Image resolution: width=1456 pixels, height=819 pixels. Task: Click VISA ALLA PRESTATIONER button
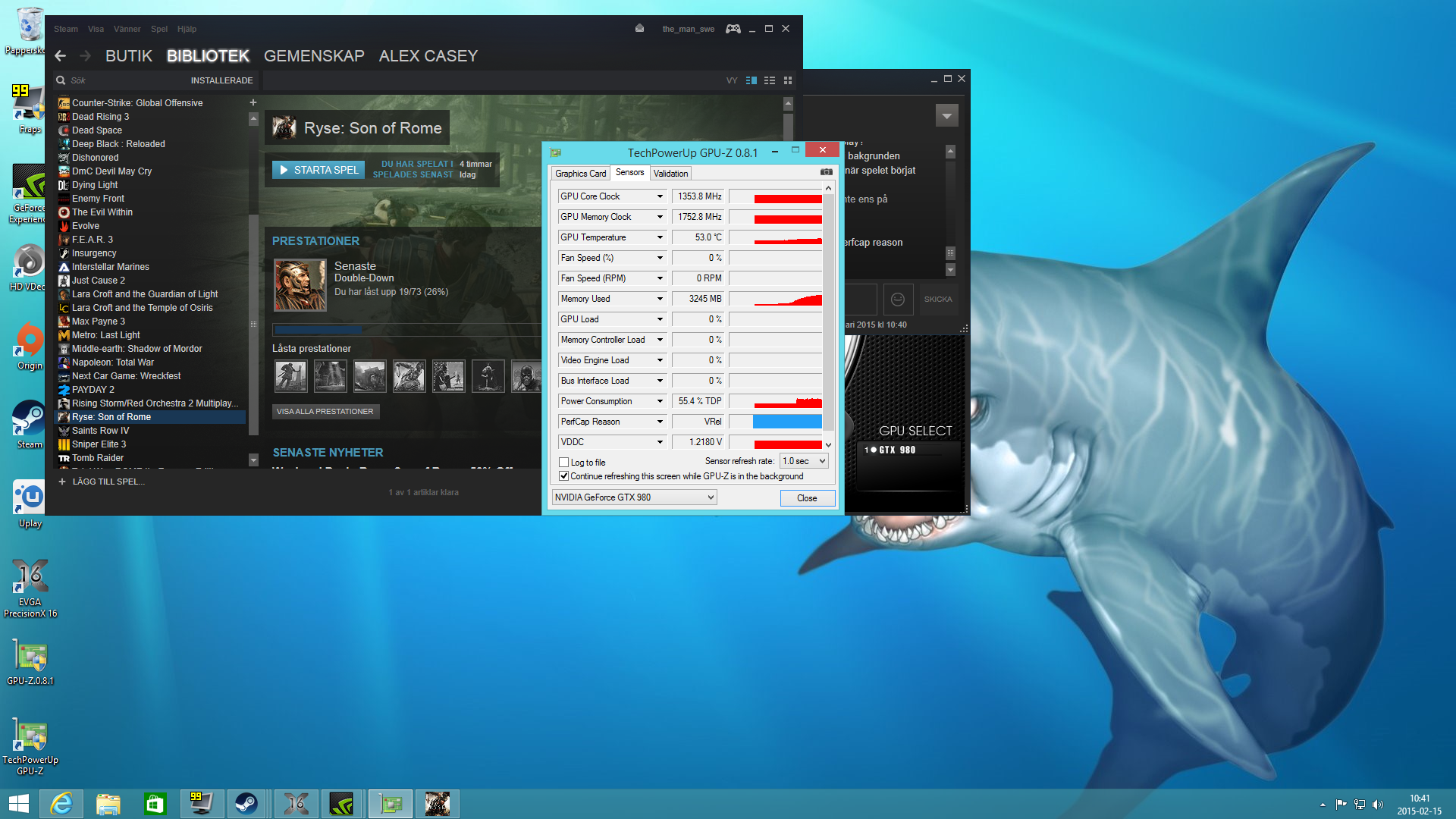coord(325,412)
